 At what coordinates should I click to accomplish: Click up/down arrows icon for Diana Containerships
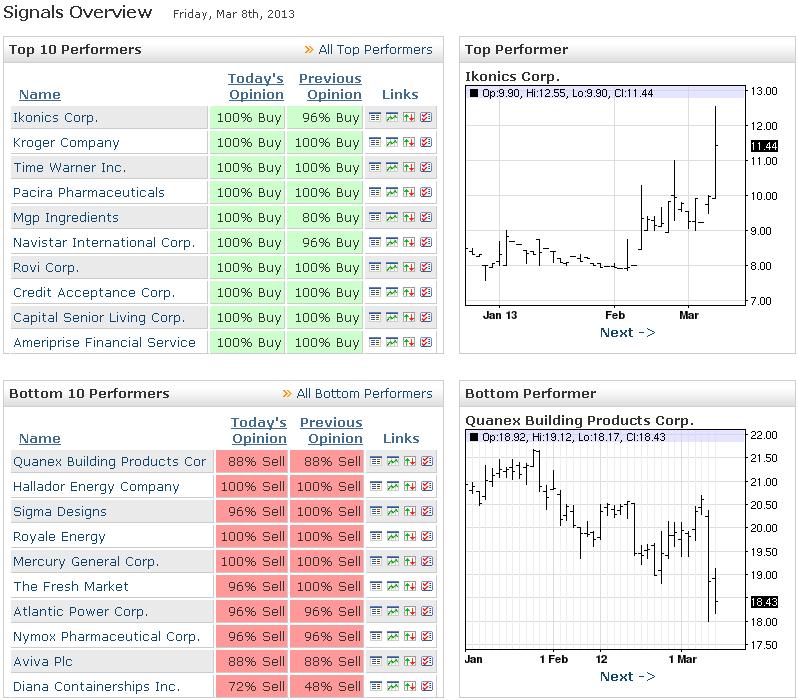[x=410, y=686]
